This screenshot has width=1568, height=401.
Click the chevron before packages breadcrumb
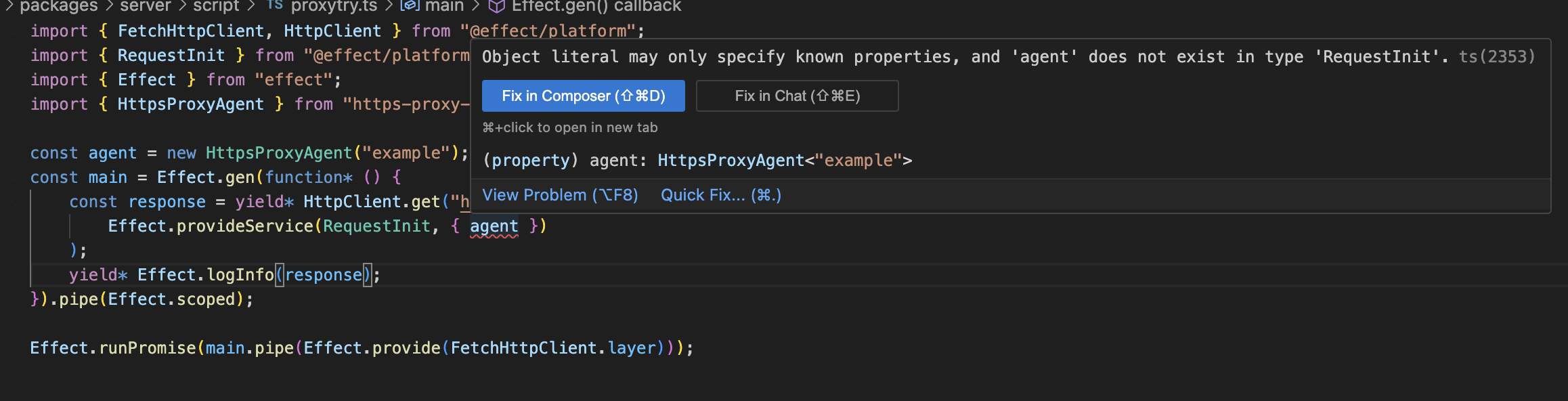click(x=9, y=6)
